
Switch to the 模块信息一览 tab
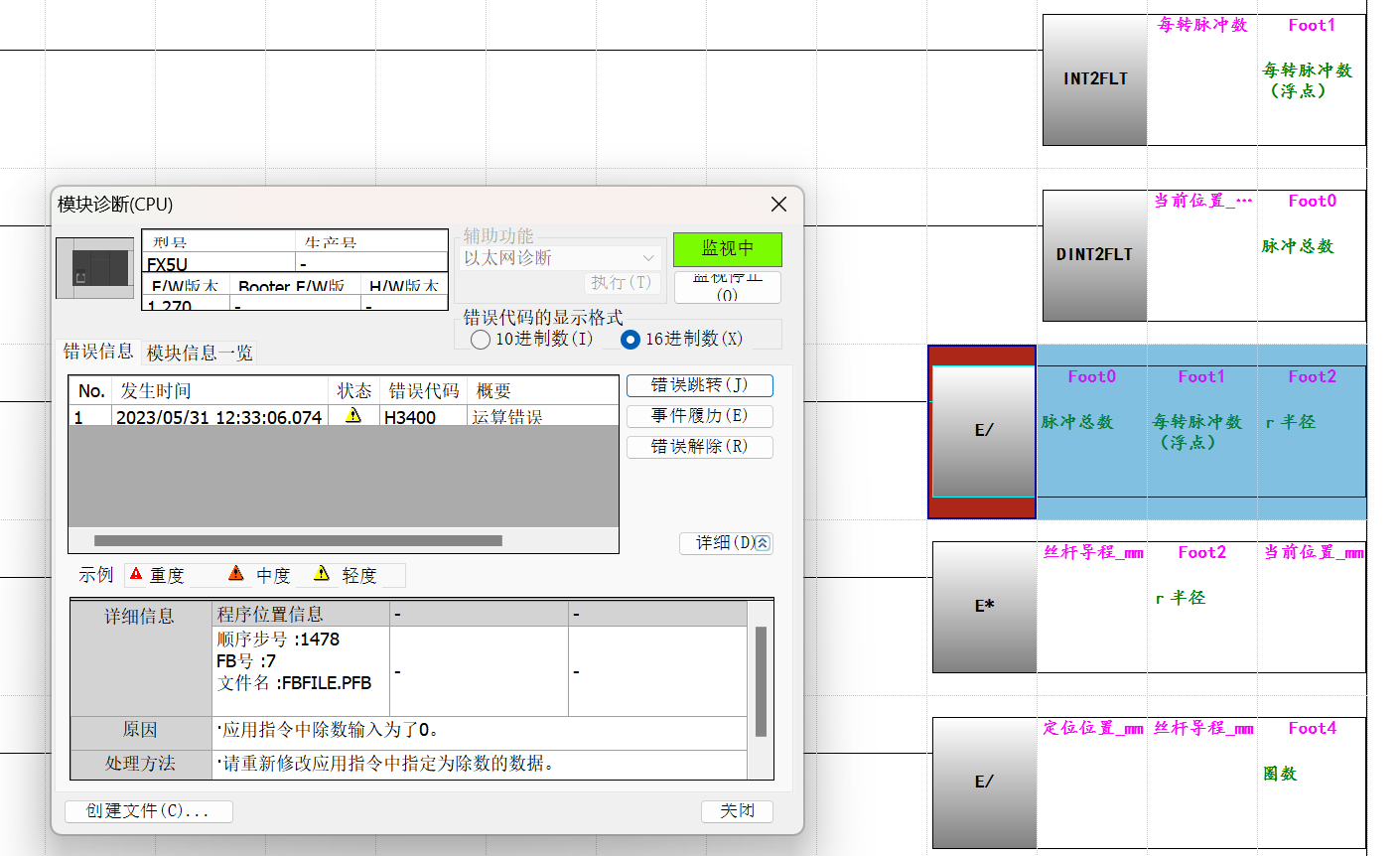pos(200,353)
